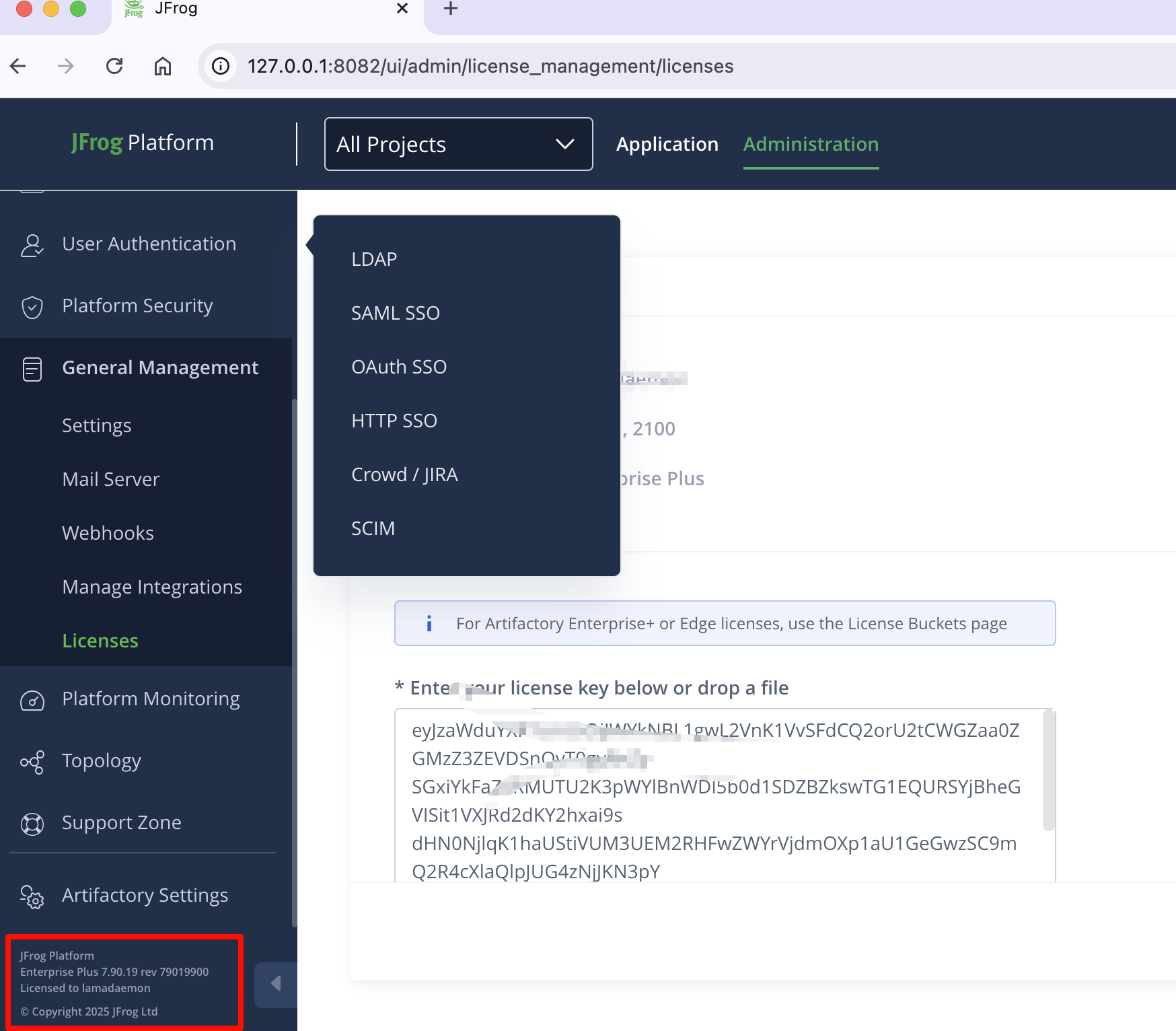Go to the browser home page icon
This screenshot has height=1031, width=1176.
163,66
